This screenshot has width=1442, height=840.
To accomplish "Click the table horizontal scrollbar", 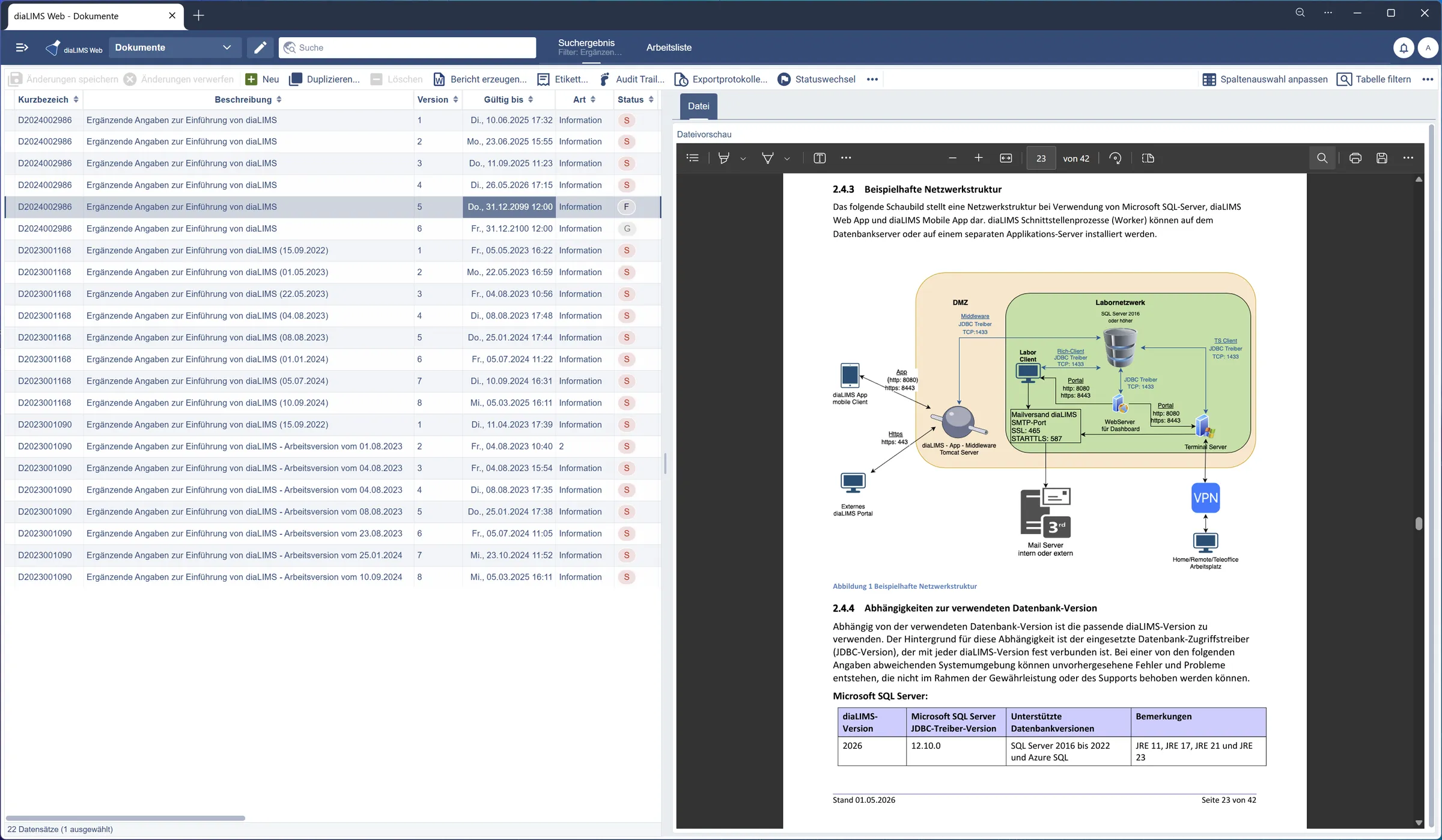I will point(125,818).
